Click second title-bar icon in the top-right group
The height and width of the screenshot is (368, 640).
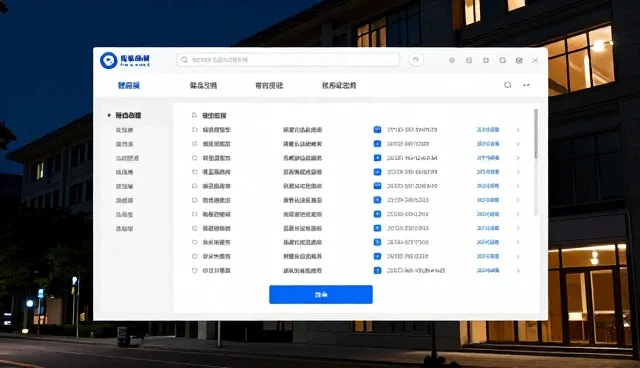(469, 60)
